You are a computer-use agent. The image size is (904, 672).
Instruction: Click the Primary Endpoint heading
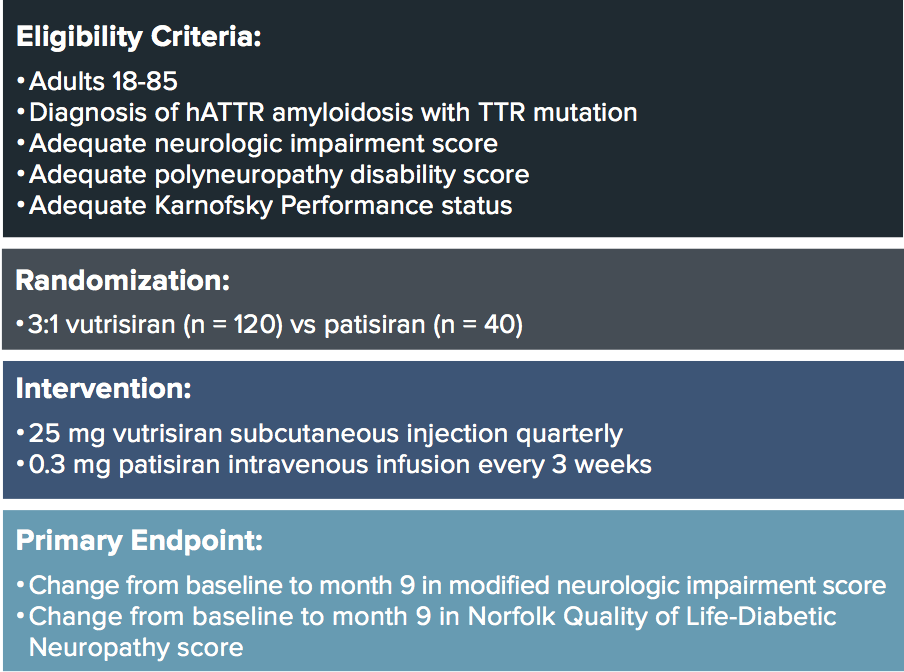(x=139, y=541)
